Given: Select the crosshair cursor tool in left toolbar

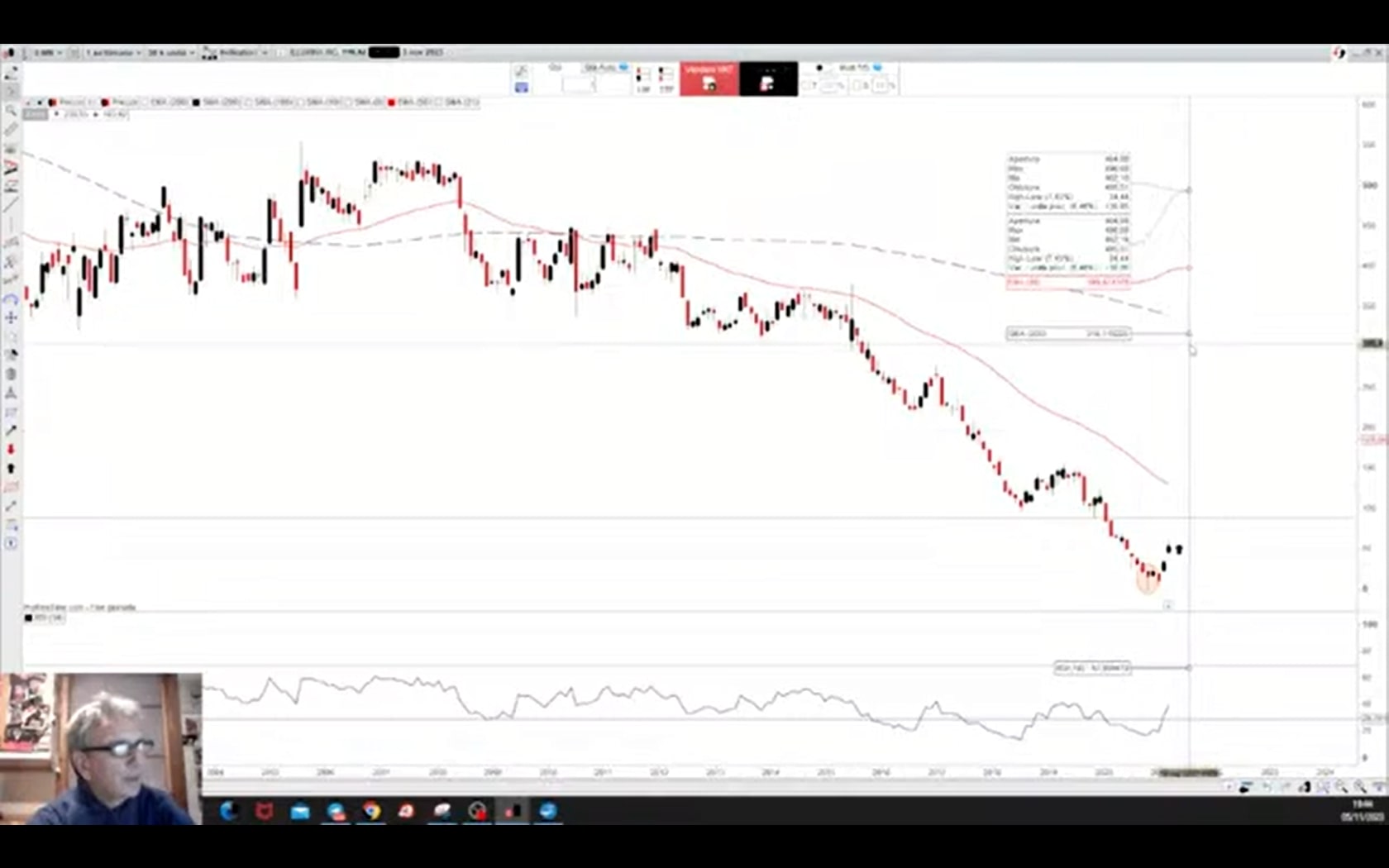Looking at the screenshot, I should (x=11, y=317).
